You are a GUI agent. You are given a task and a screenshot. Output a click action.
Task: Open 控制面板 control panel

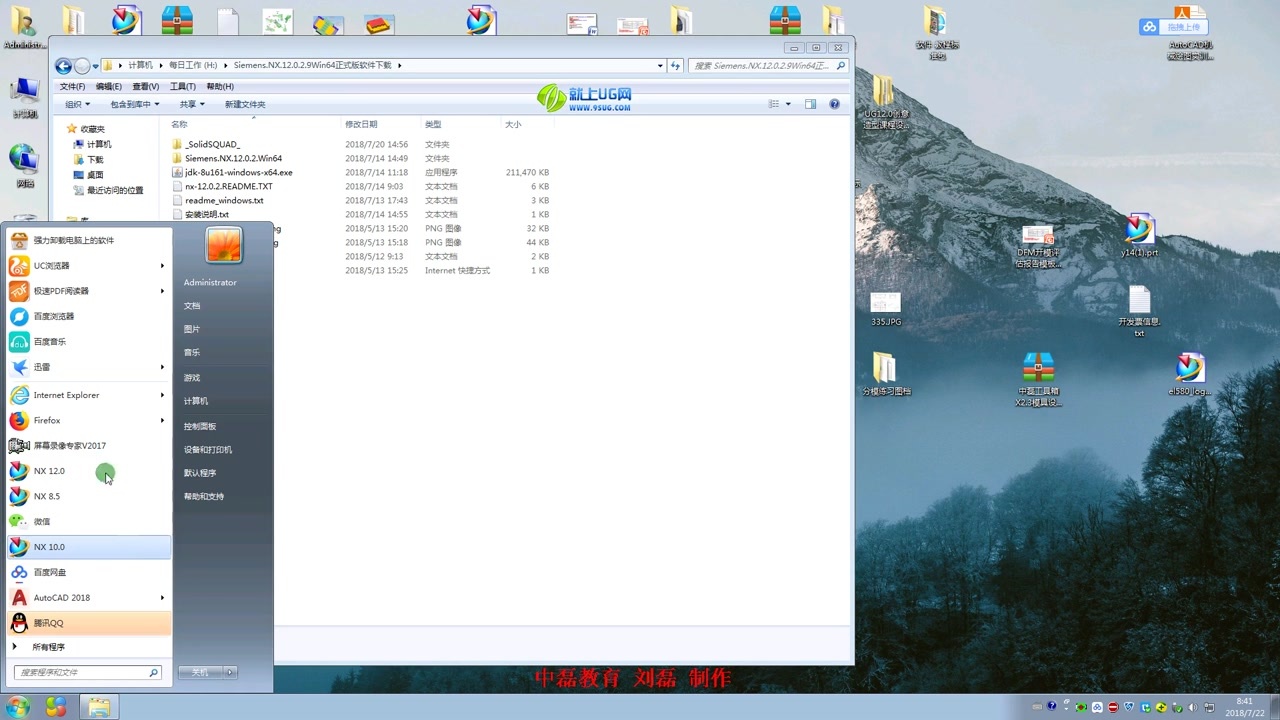point(200,426)
